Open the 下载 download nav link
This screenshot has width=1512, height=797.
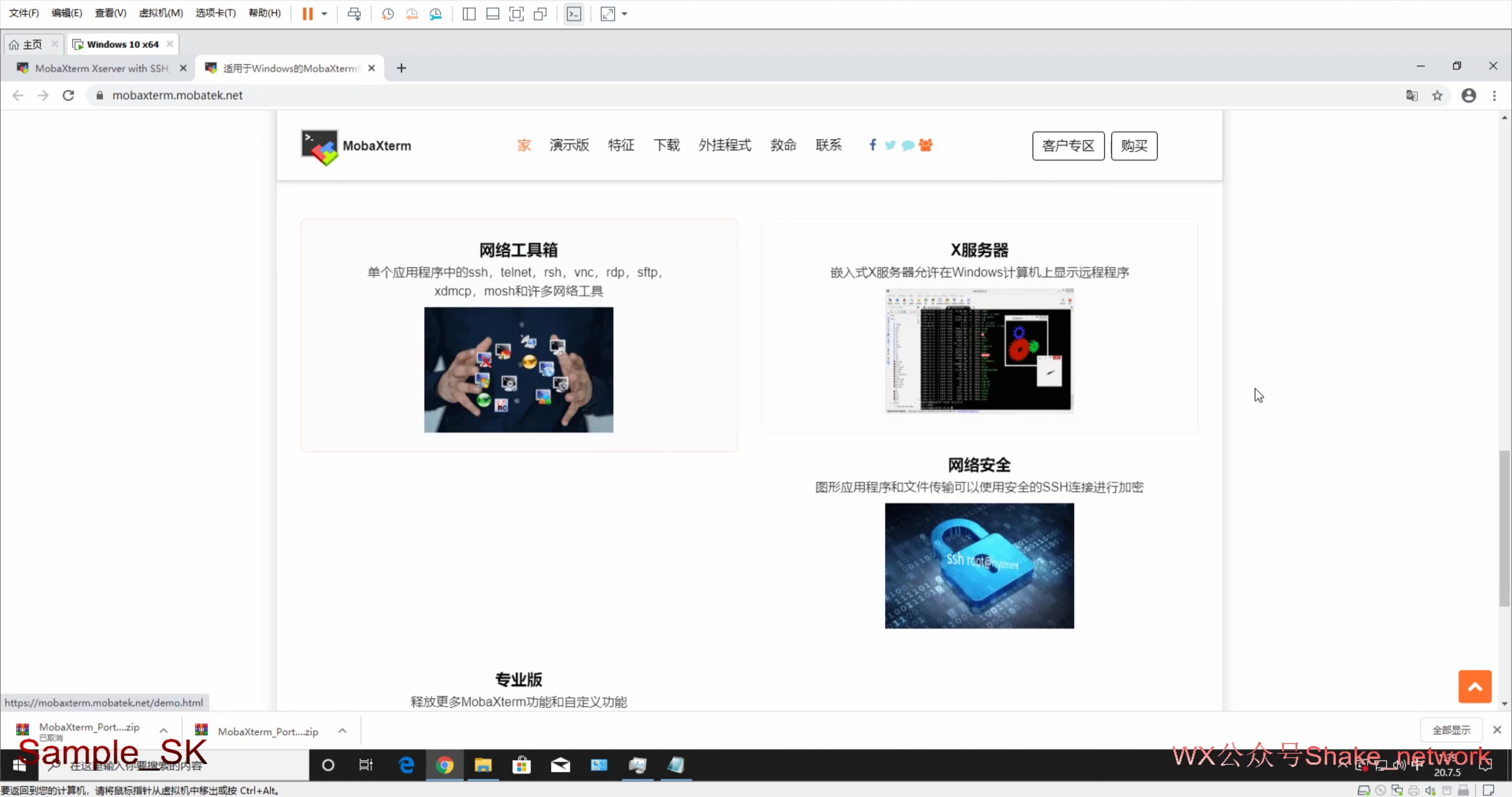pos(667,145)
